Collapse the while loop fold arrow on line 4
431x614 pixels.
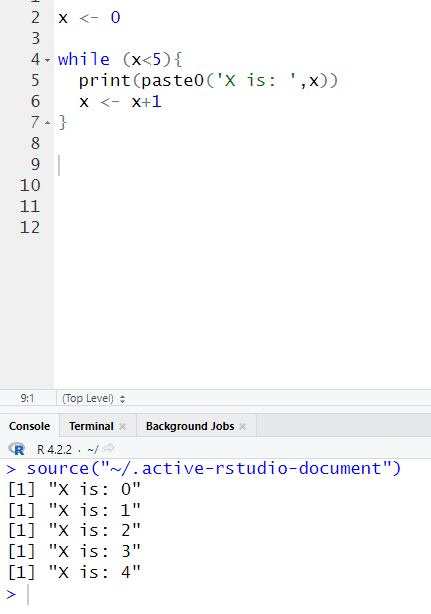click(47, 60)
